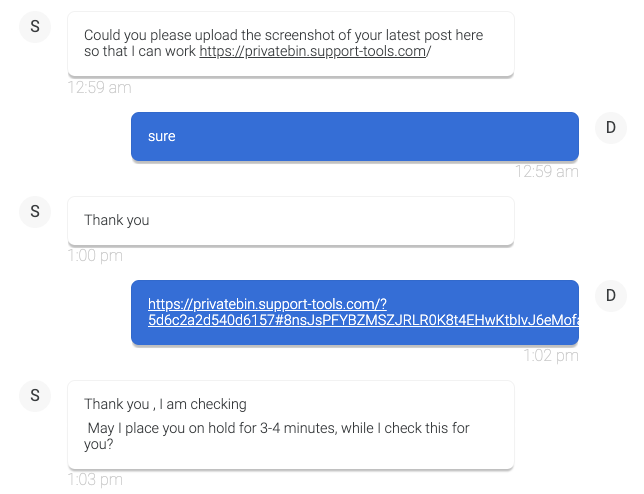Click S avatar beside the upload screenshot request
Screen dimensions: 644x494
(x=35, y=27)
